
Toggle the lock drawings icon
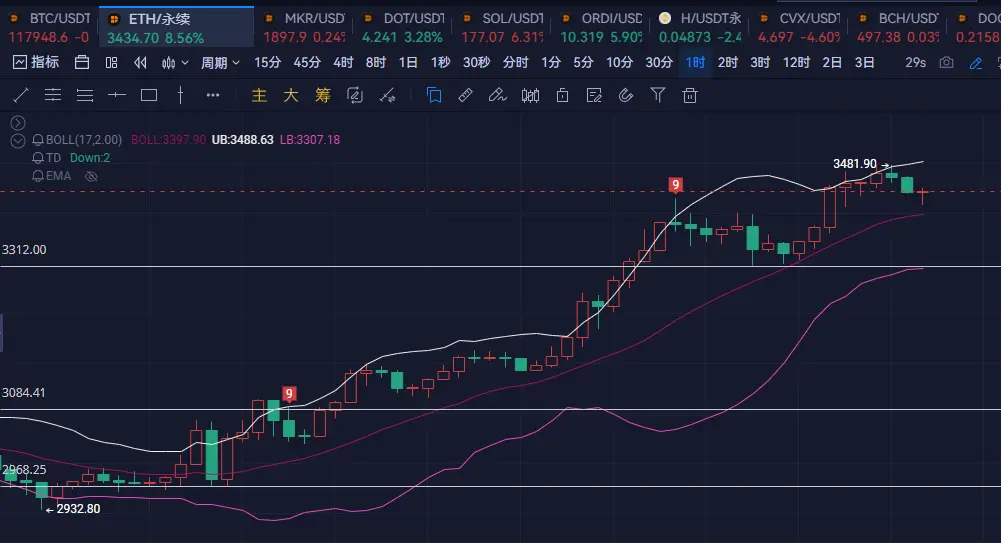click(x=562, y=96)
